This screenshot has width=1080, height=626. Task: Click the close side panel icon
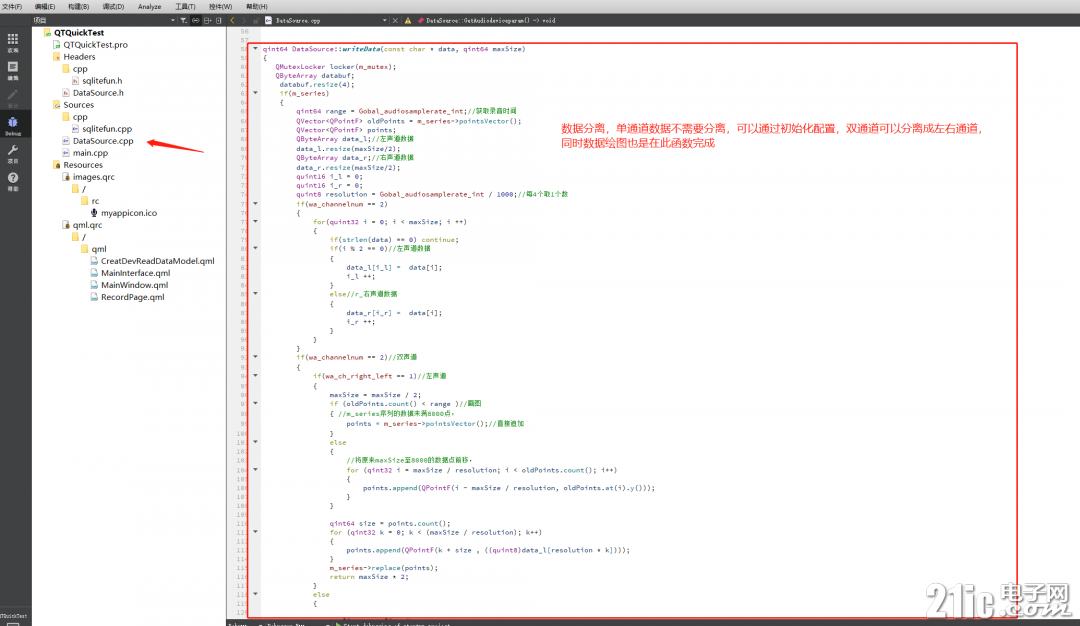[x=218, y=21]
